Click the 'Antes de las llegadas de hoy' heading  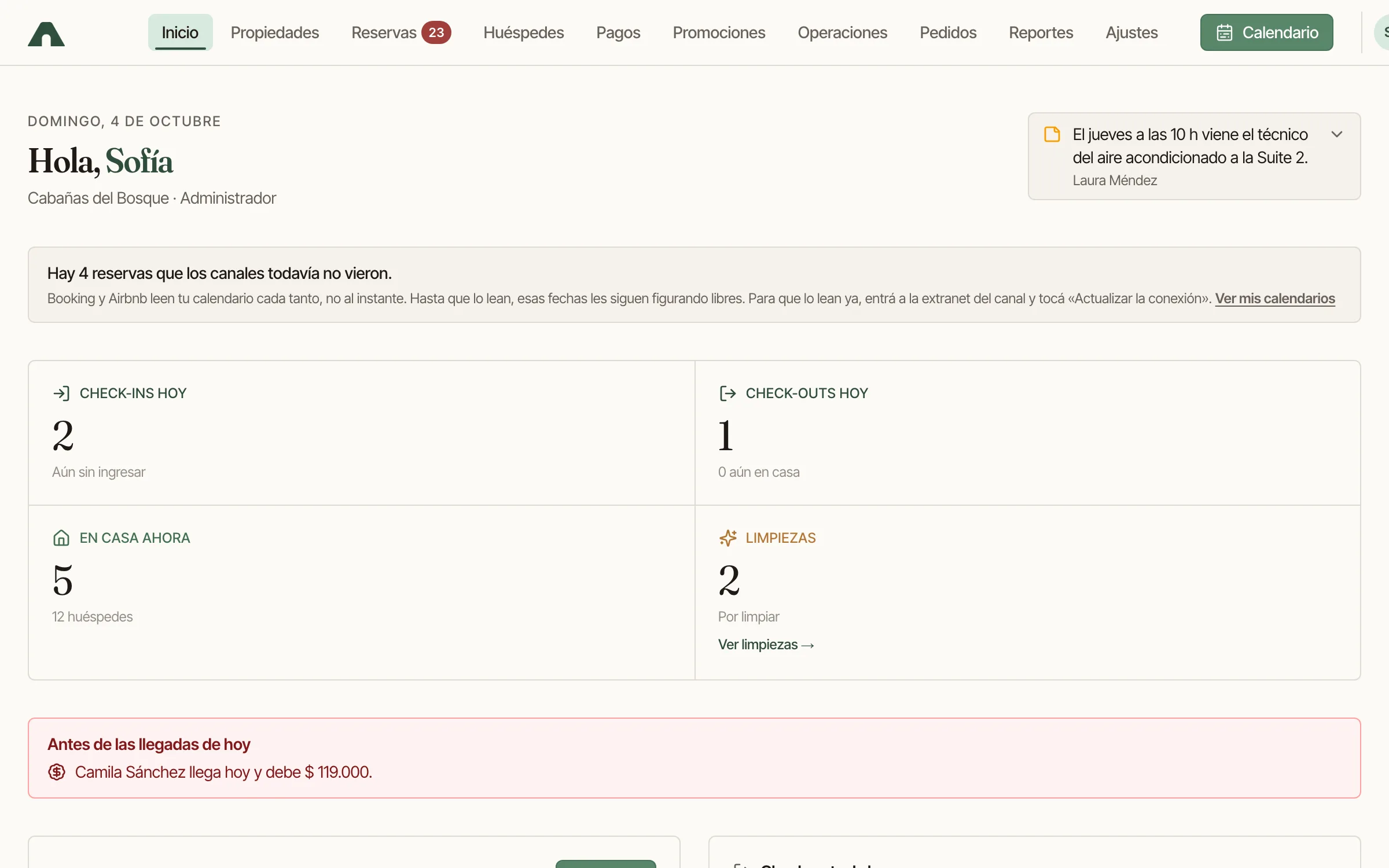click(x=149, y=744)
